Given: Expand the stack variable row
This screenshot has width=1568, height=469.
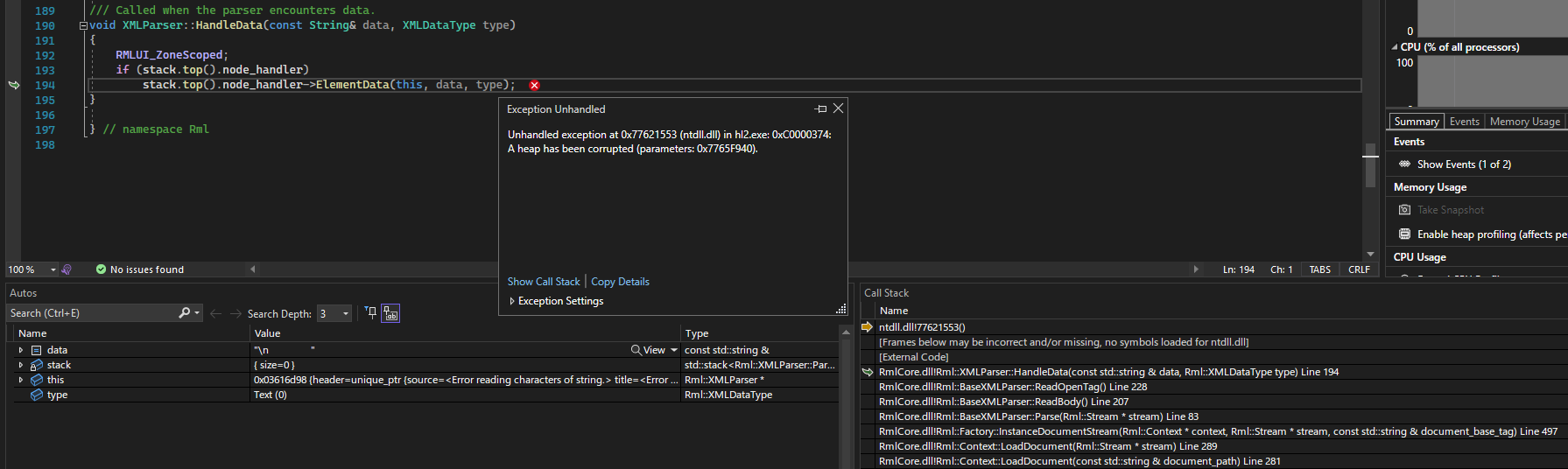Looking at the screenshot, I should point(21,365).
